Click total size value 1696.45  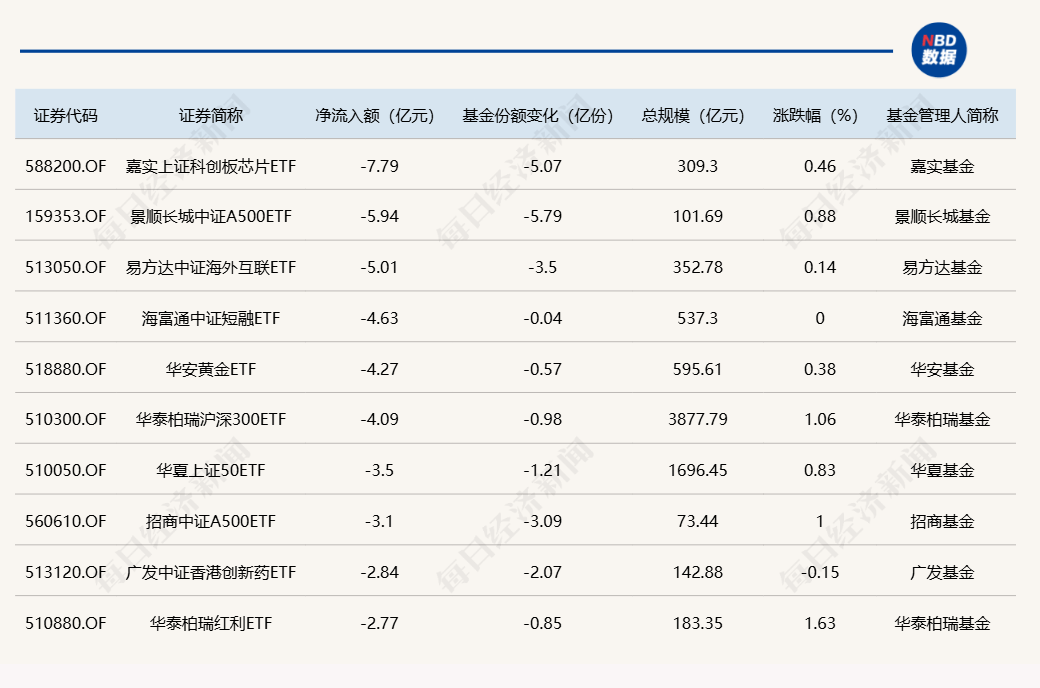698,470
